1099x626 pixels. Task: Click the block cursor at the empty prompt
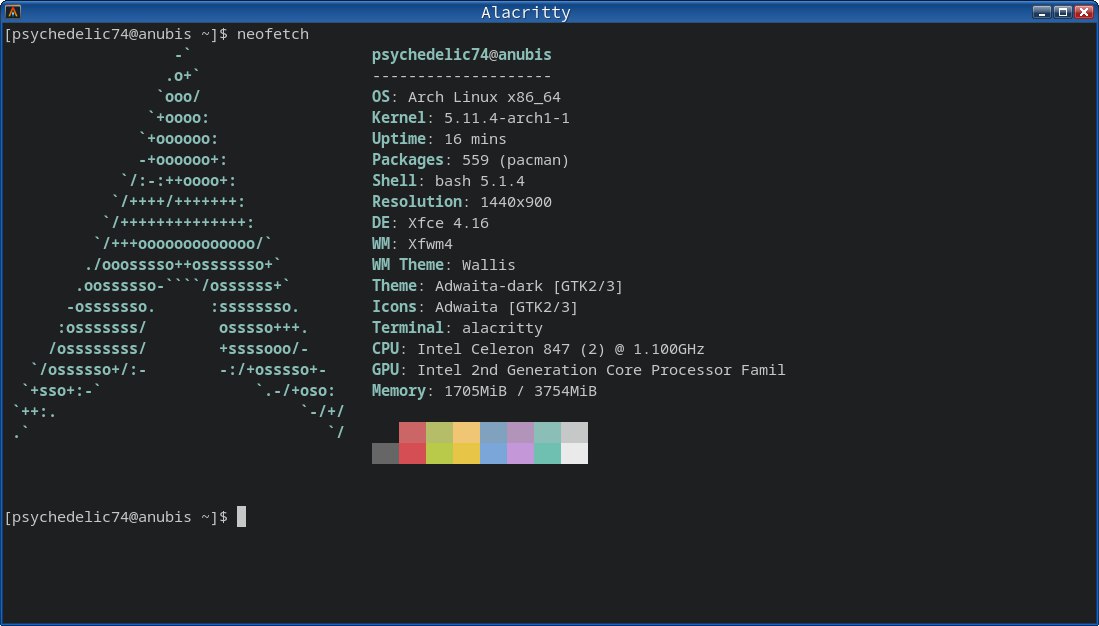[241, 517]
